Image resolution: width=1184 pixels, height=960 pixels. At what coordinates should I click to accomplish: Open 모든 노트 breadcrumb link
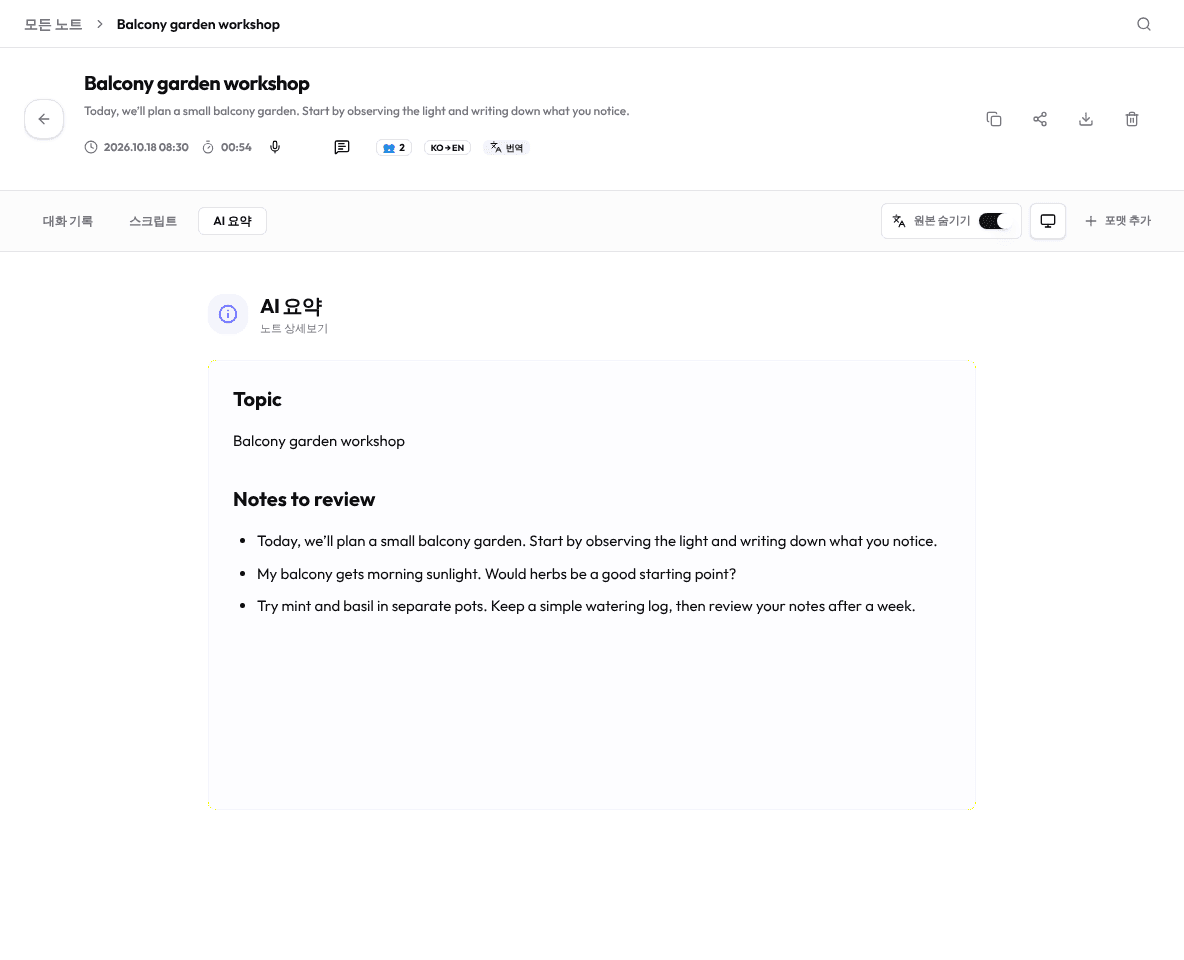coord(53,24)
